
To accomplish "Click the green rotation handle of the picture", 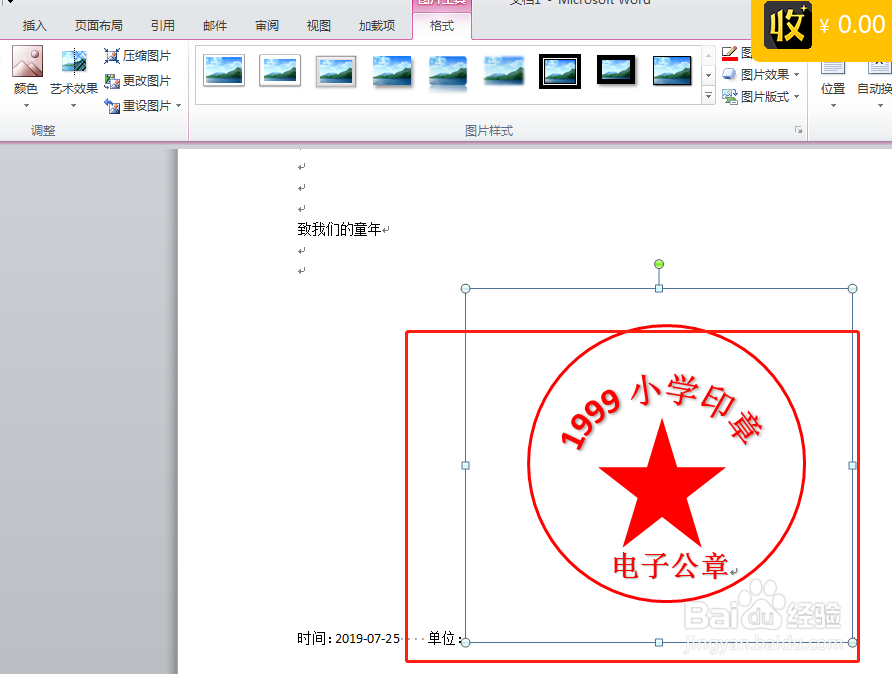I will [x=659, y=264].
